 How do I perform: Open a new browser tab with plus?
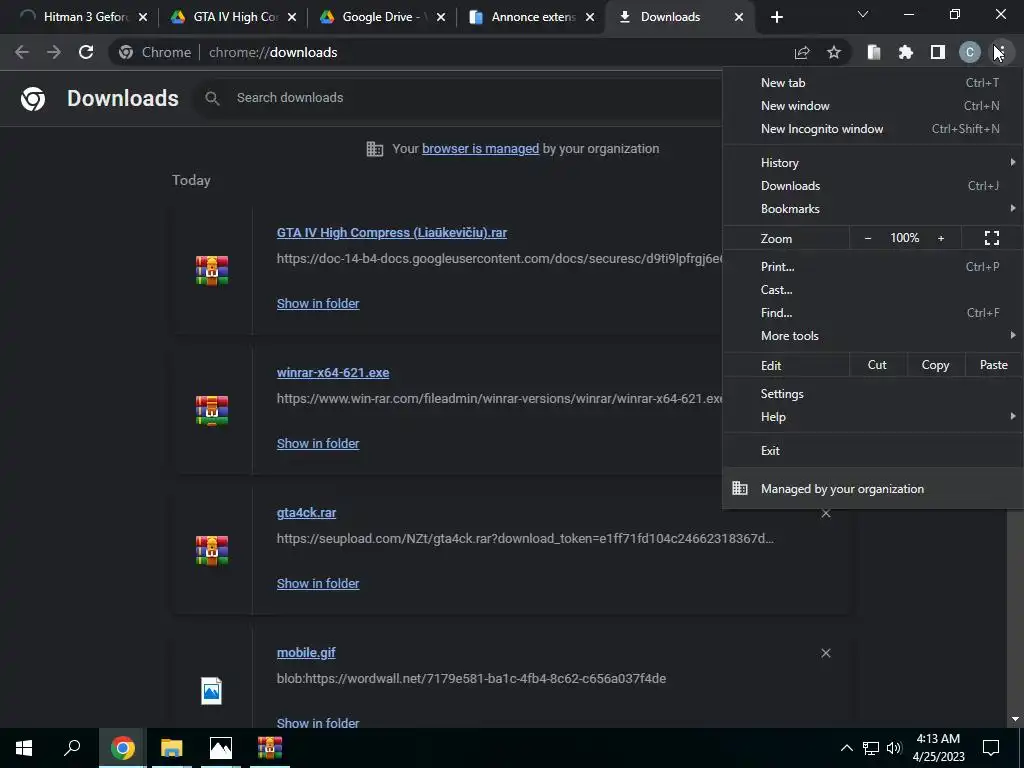pos(776,17)
